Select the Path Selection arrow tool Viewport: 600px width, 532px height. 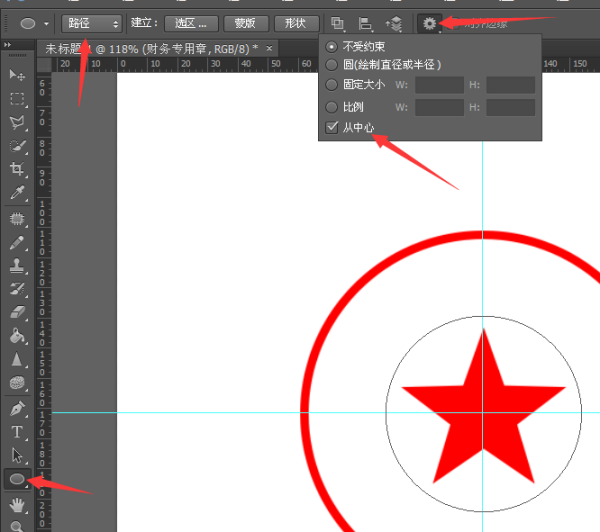[x=17, y=455]
